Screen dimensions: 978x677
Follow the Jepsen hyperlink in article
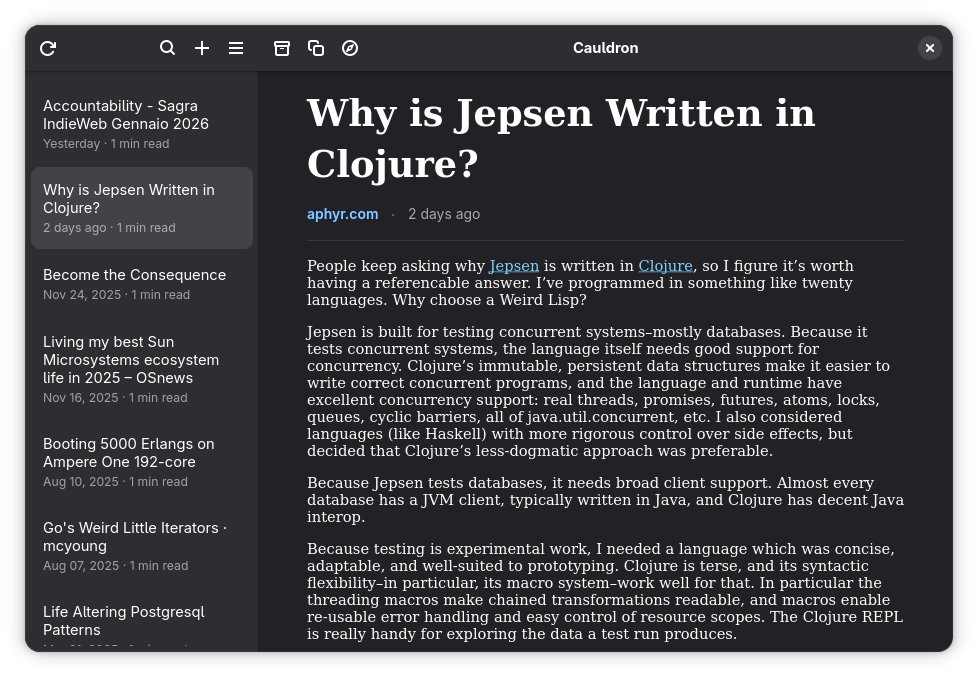[514, 266]
